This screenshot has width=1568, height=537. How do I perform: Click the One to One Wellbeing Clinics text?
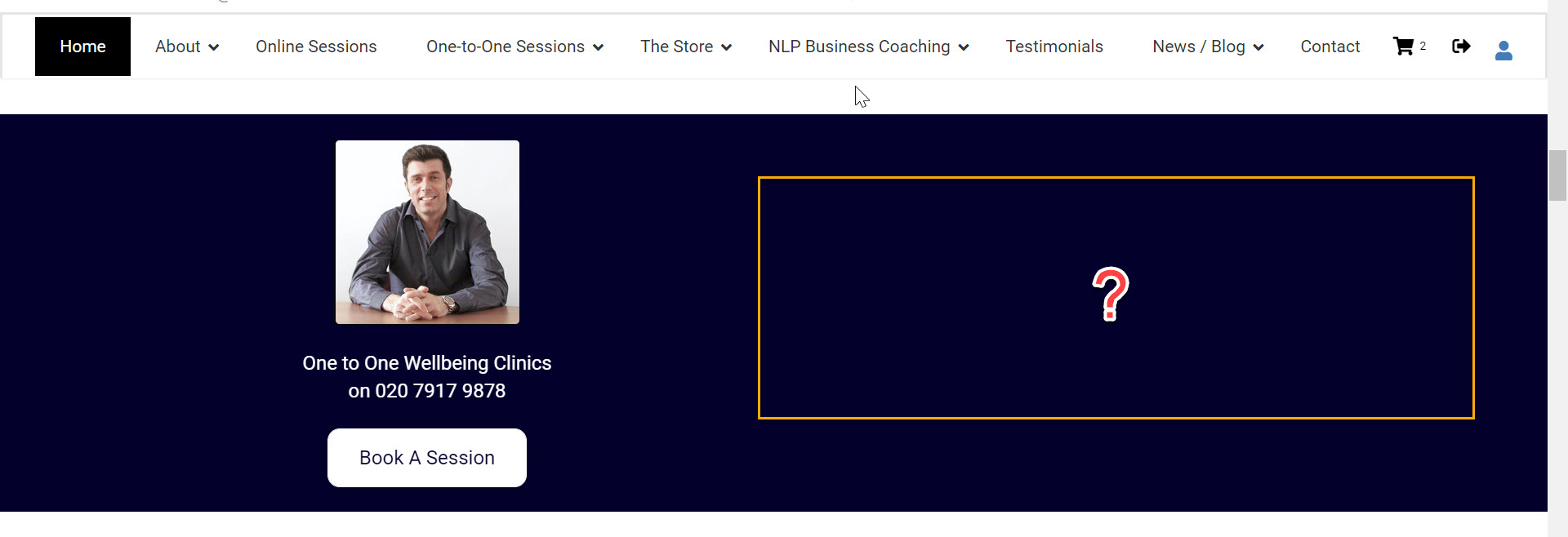(x=427, y=363)
